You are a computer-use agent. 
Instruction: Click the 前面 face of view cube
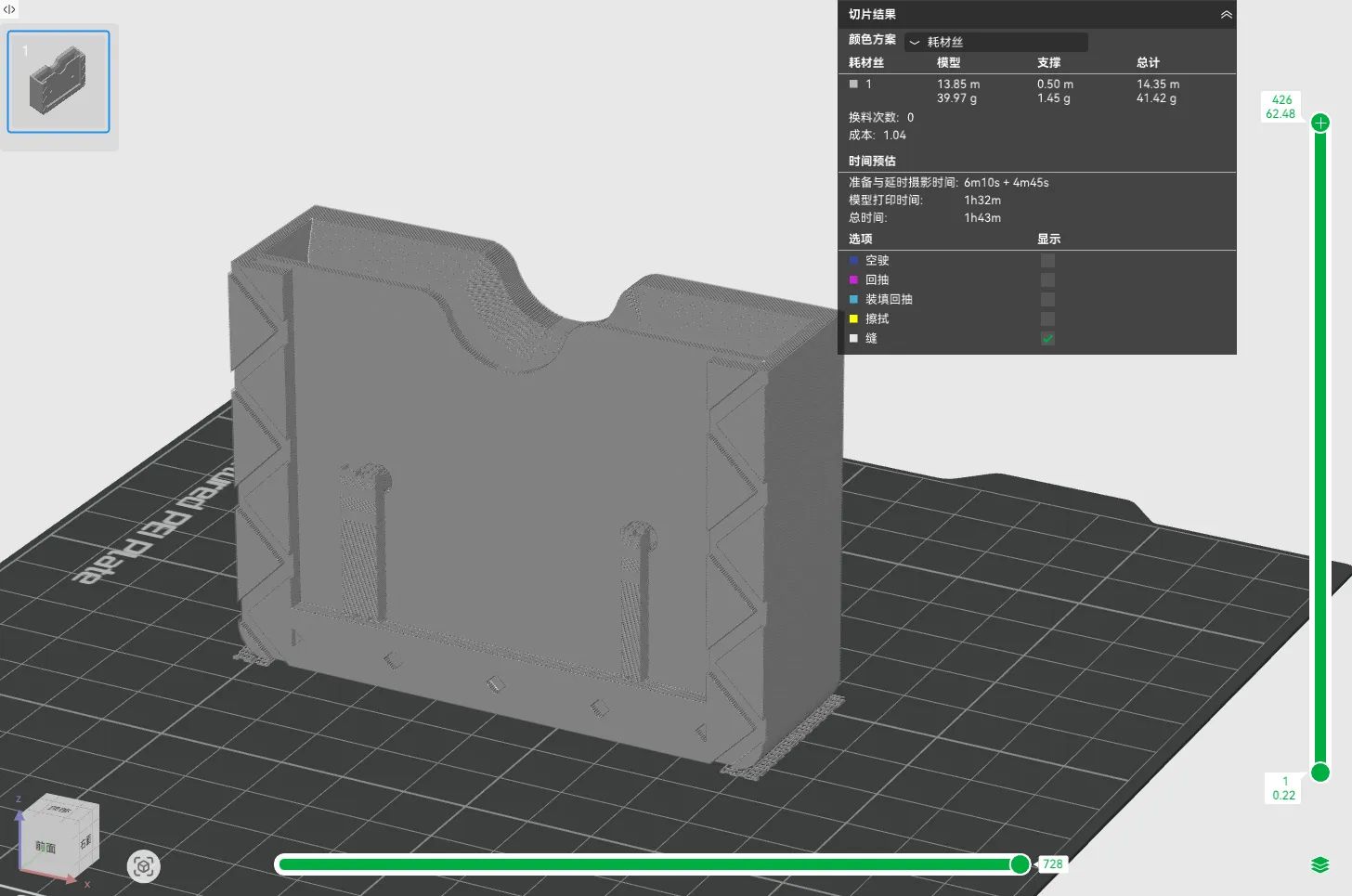(45, 846)
